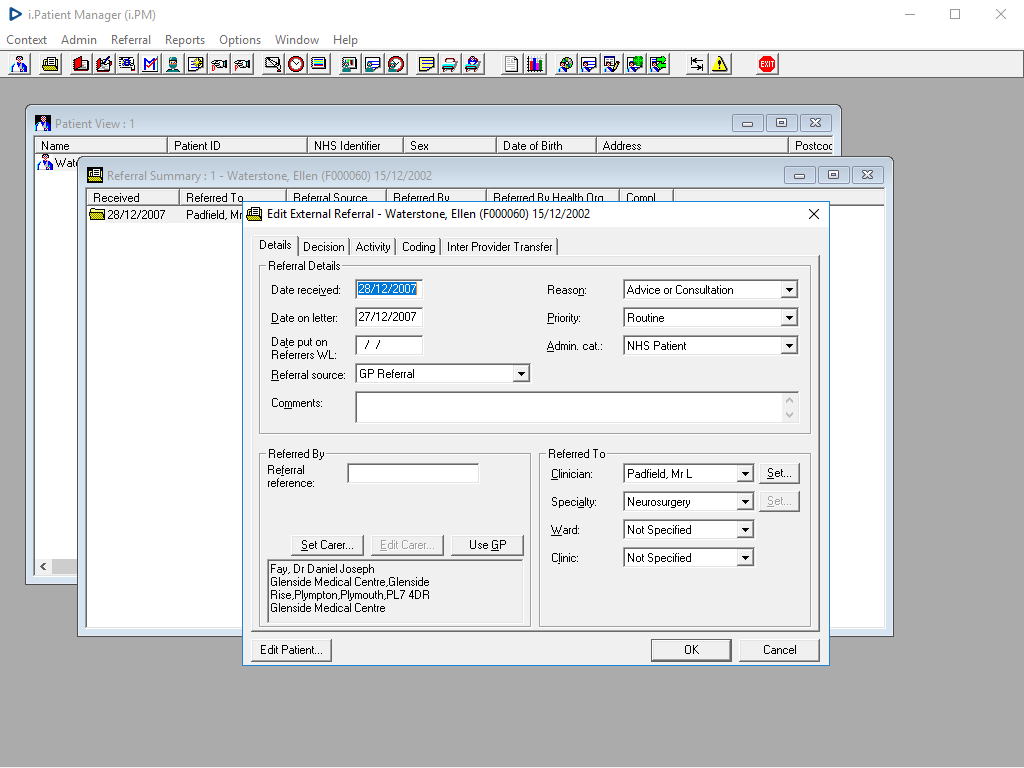Click the blue M toolbar icon
This screenshot has height=768, width=1024.
[150, 64]
